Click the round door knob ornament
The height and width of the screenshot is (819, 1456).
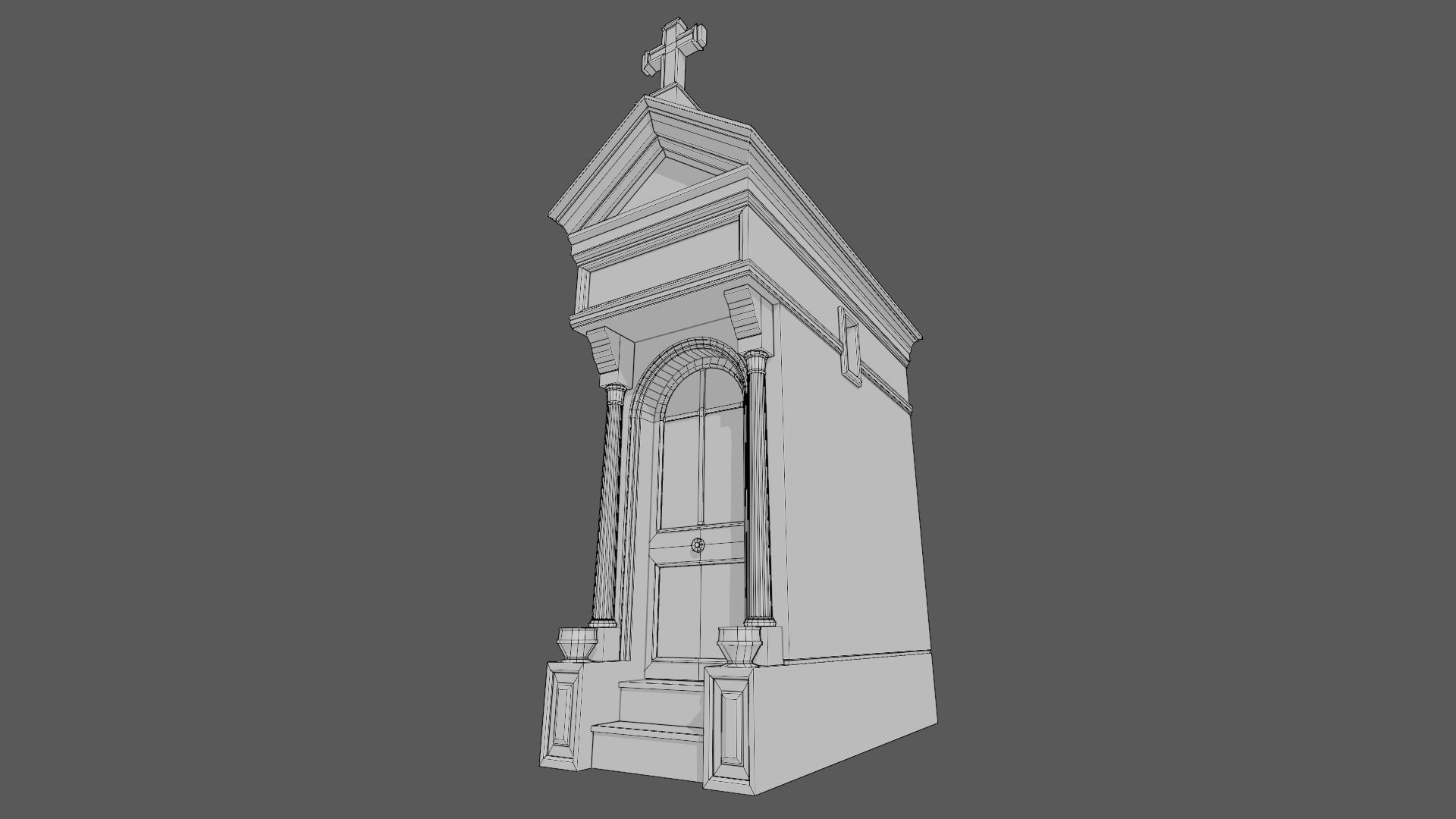click(x=696, y=544)
